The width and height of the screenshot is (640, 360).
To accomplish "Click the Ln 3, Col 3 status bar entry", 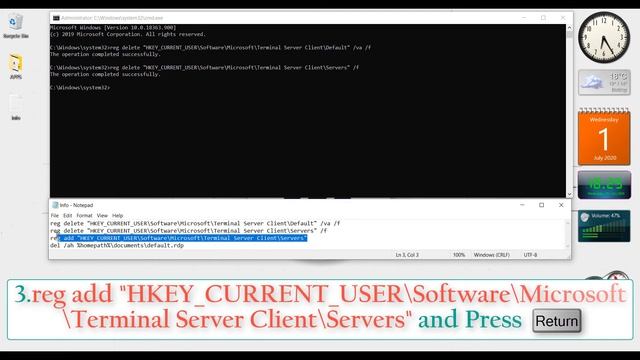I will click(407, 255).
